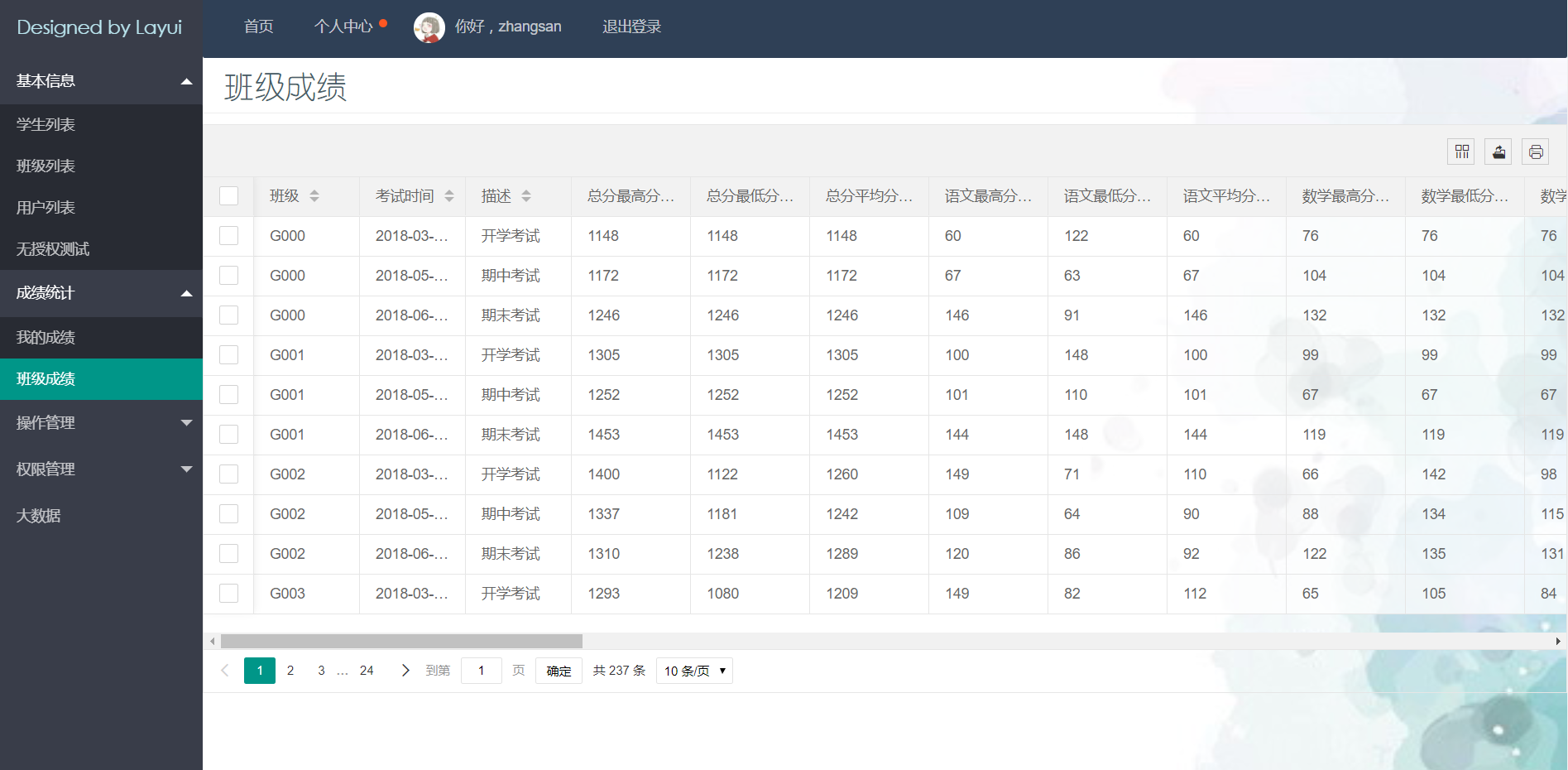The height and width of the screenshot is (770, 1568).
Task: Select 班级成绩 in the sidebar
Action: point(101,379)
